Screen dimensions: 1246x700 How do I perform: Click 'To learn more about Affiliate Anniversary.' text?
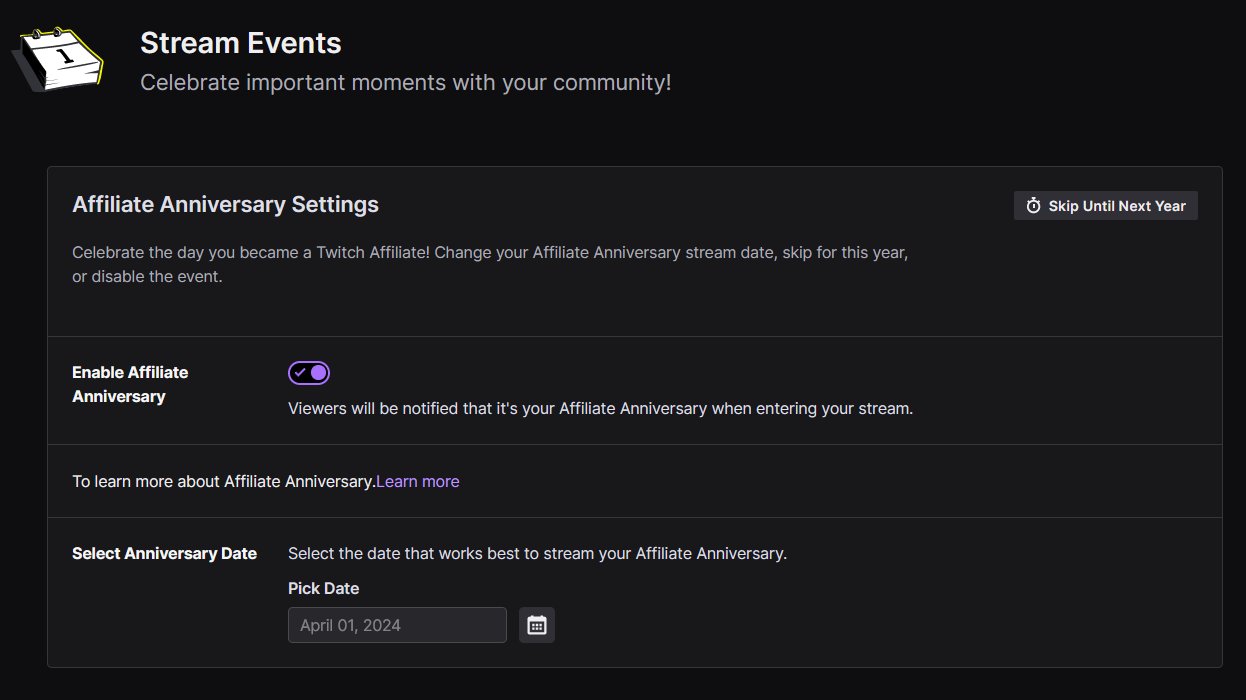224,481
